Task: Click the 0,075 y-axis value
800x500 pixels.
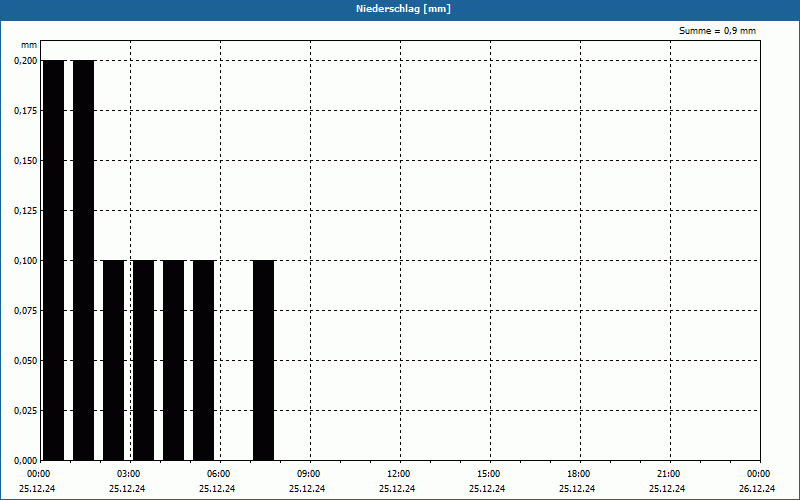Action: [x=26, y=311]
